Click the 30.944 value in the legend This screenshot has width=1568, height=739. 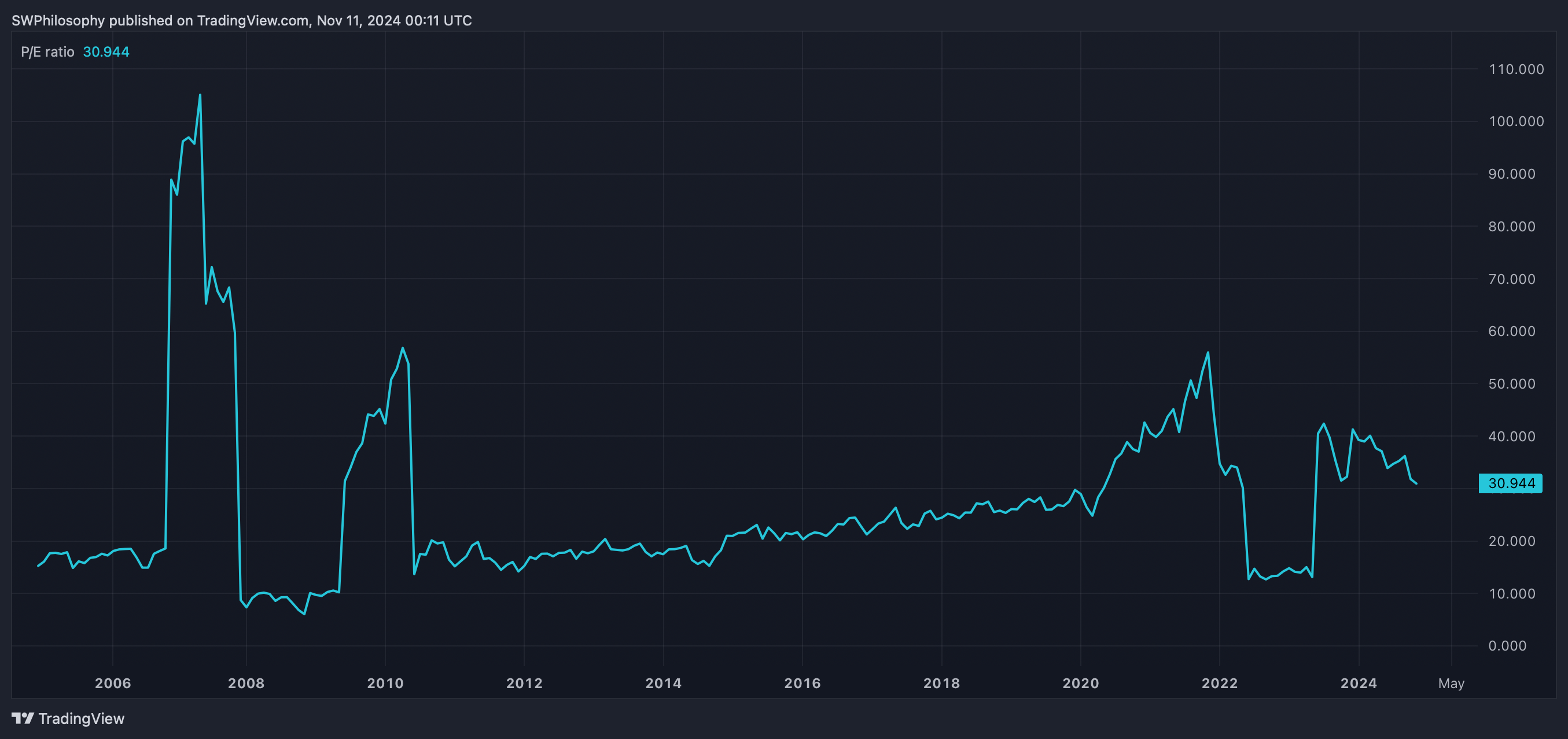pyautogui.click(x=106, y=51)
